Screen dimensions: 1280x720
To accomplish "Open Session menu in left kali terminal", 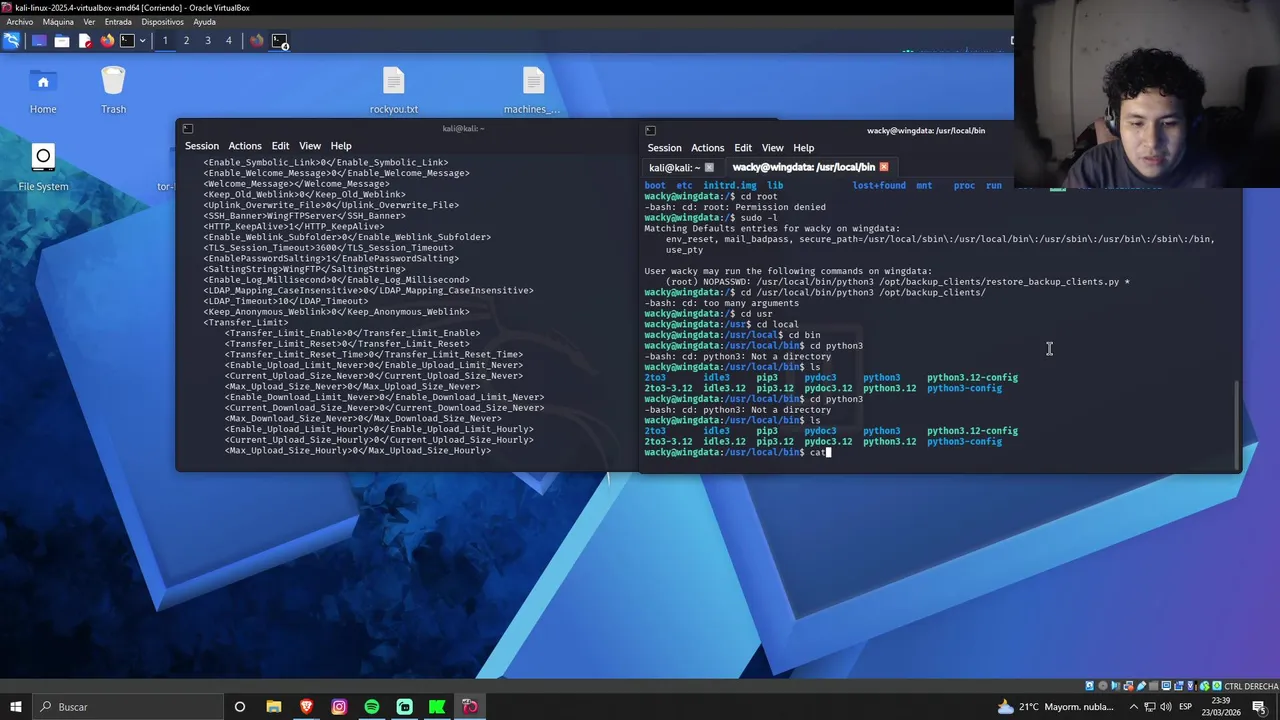I will point(201,146).
